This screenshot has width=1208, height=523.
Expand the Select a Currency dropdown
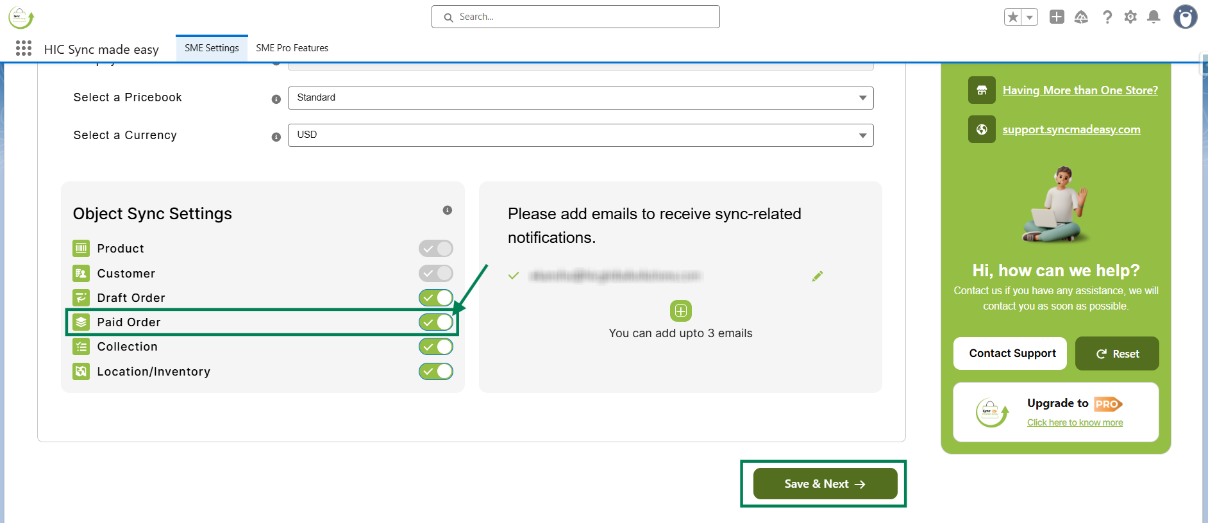click(580, 135)
